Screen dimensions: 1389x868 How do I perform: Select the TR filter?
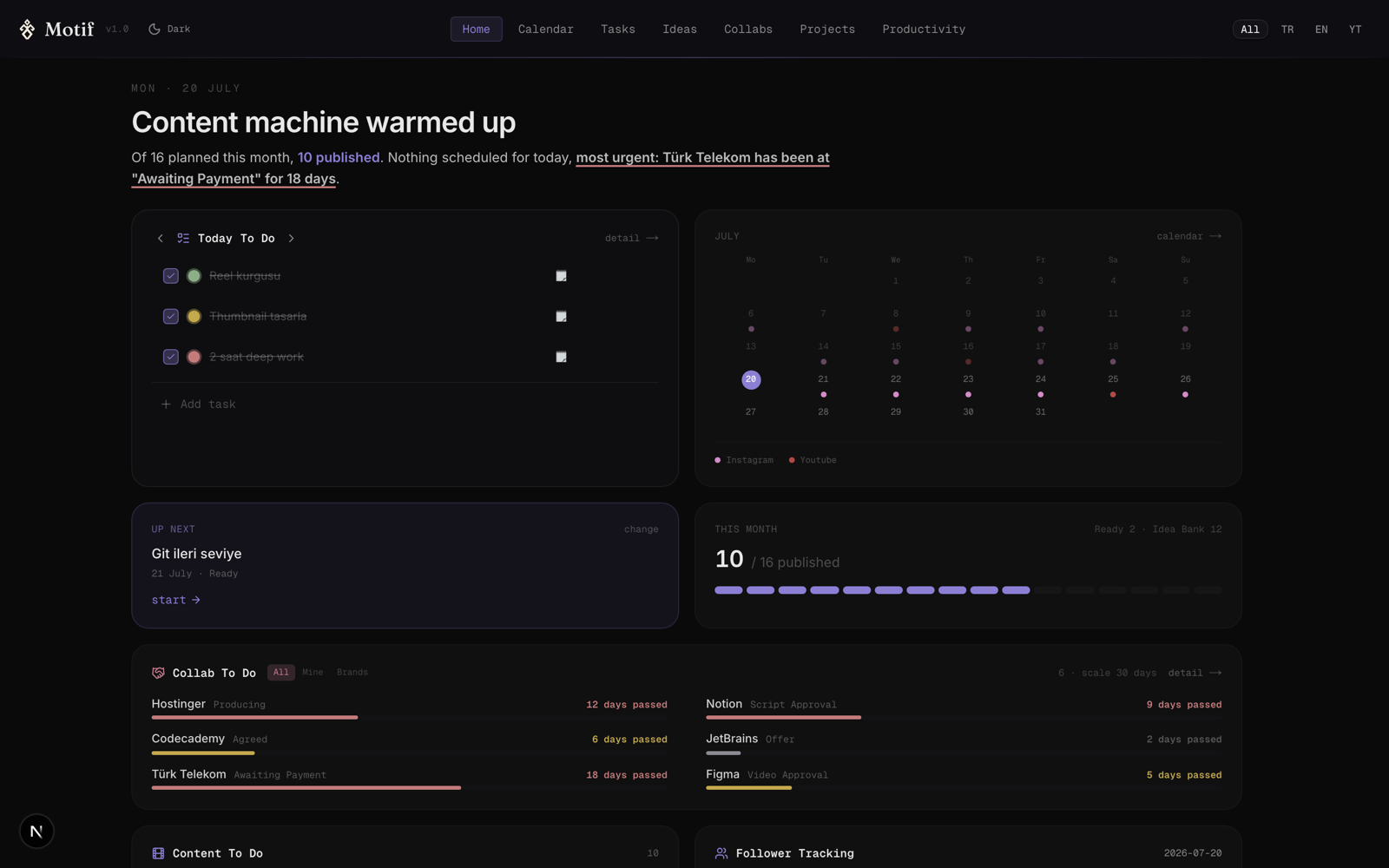(1287, 30)
